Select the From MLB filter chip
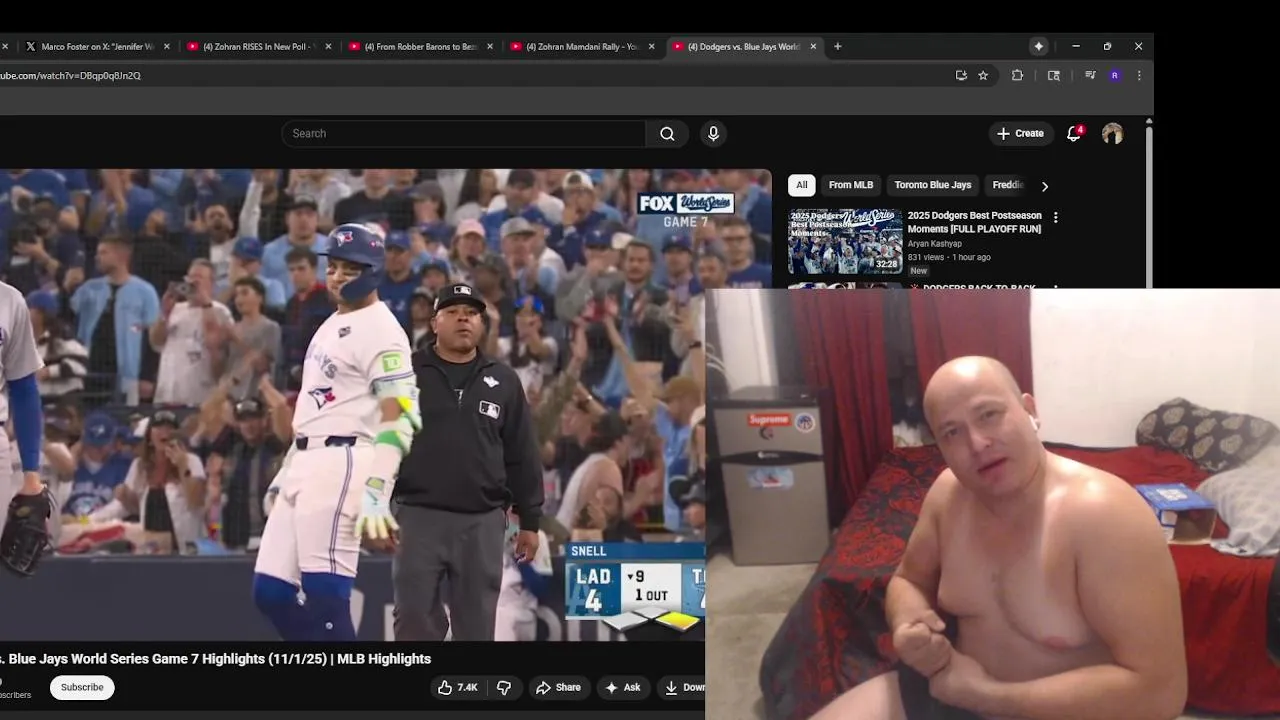 [x=851, y=185]
